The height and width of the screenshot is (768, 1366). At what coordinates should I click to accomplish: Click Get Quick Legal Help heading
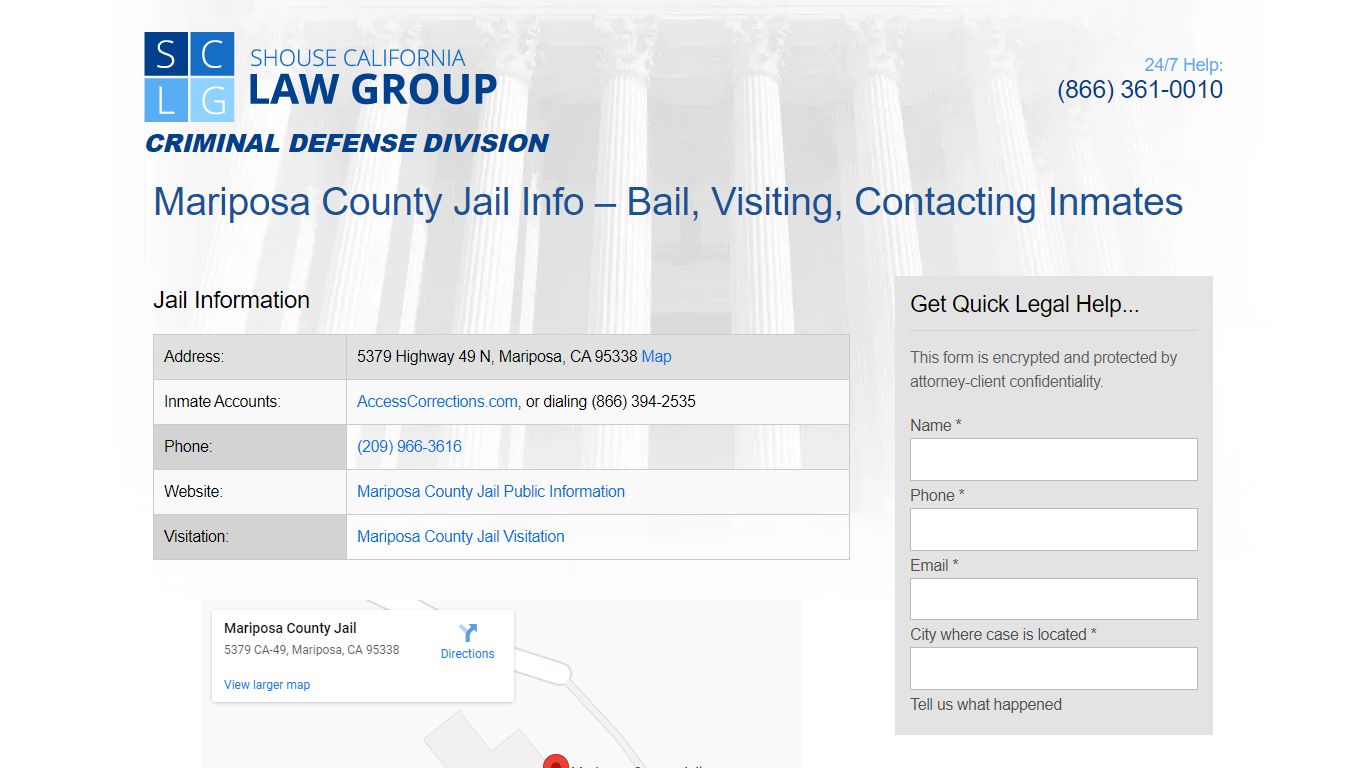coord(1025,304)
